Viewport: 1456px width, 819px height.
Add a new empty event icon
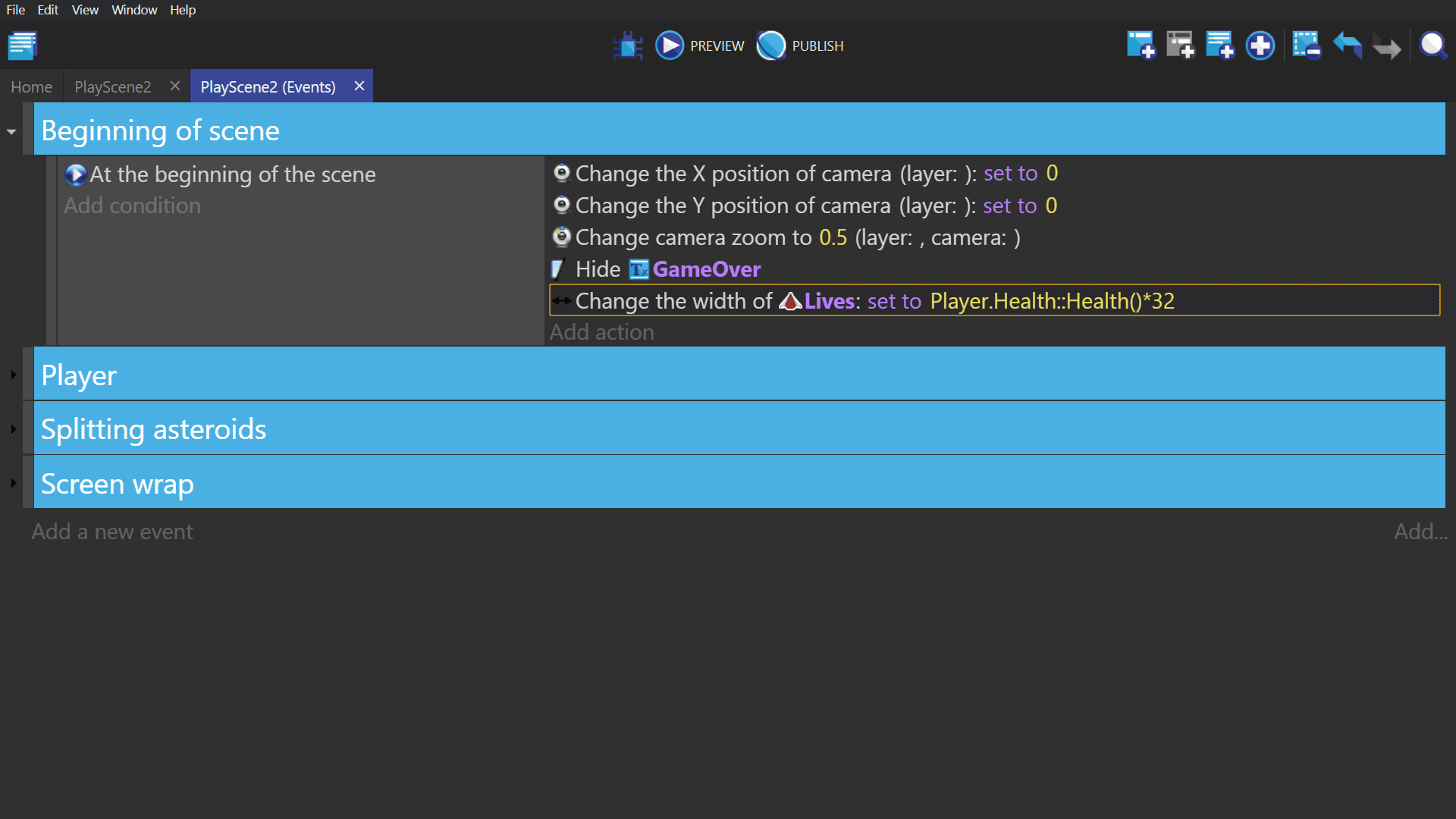point(1141,45)
